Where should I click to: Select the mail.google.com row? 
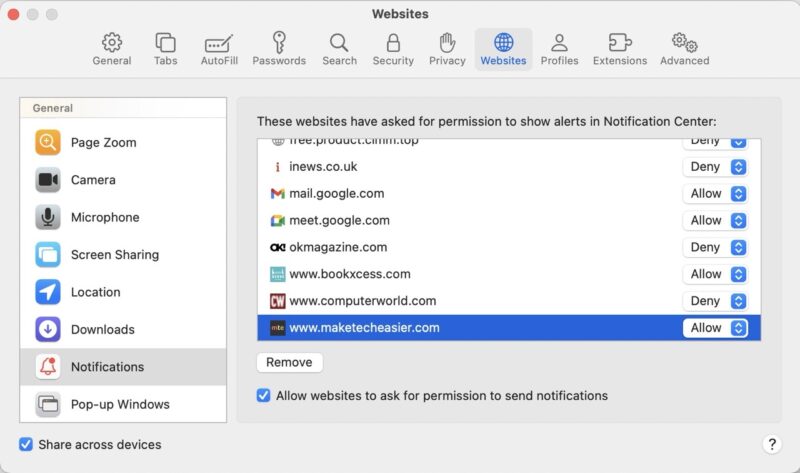[509, 193]
